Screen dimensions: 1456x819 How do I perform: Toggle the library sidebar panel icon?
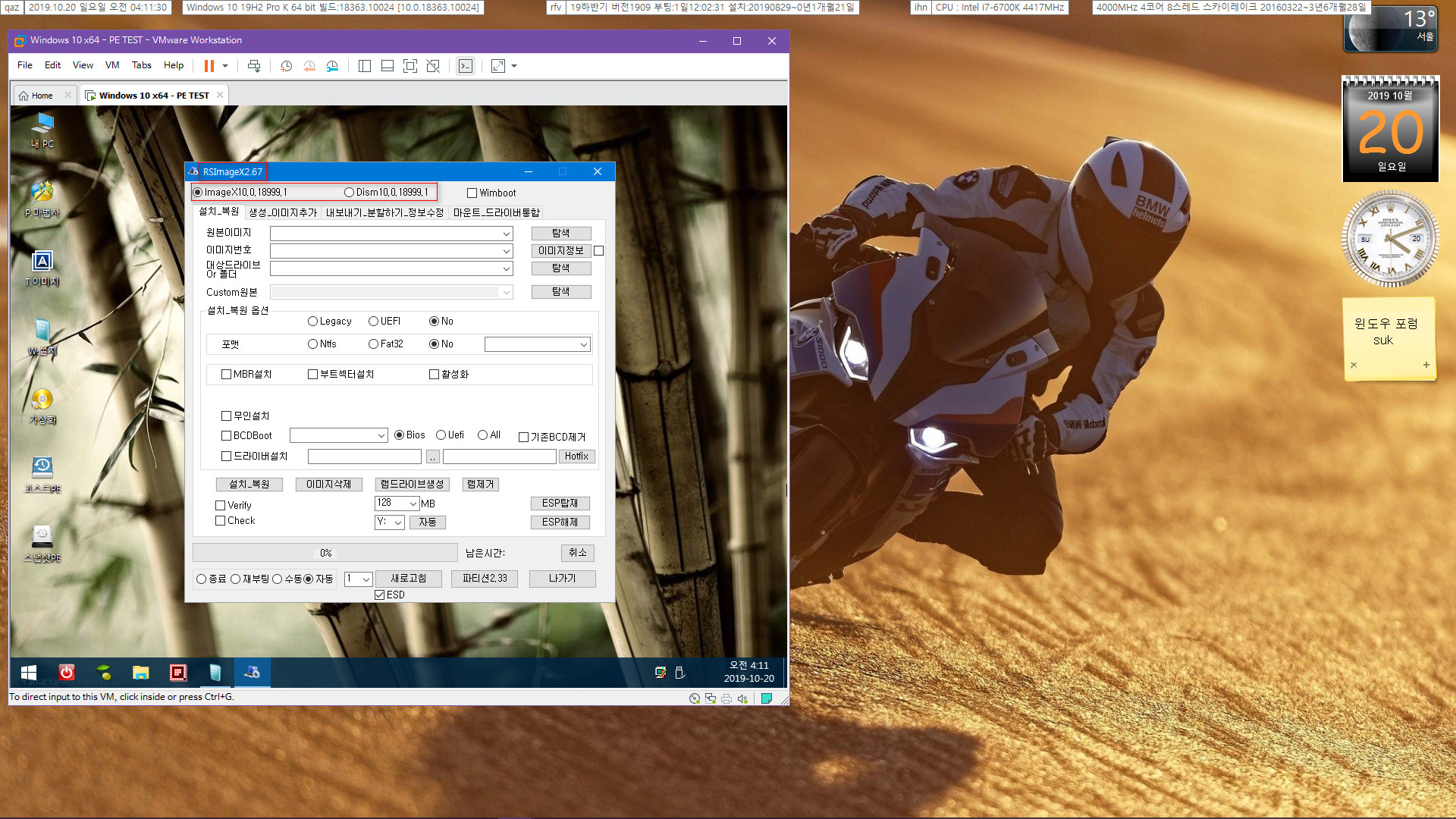(365, 66)
